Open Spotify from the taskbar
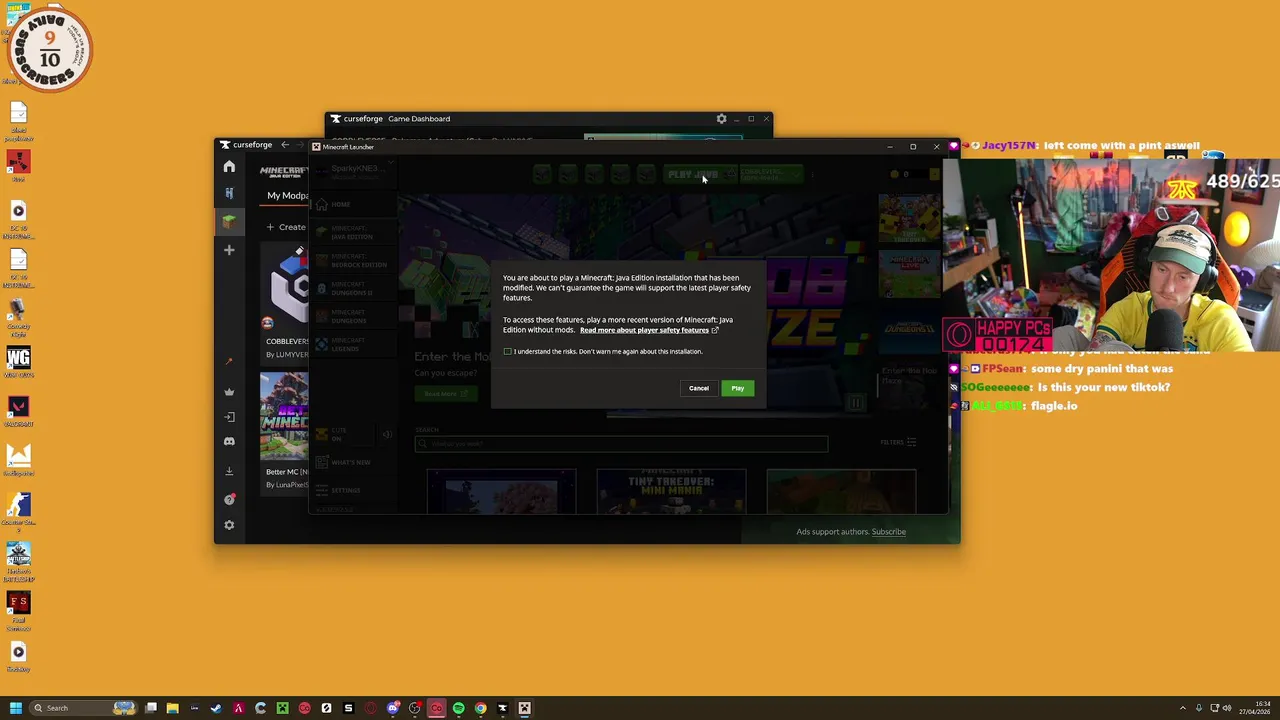The image size is (1280, 720). coord(458,708)
